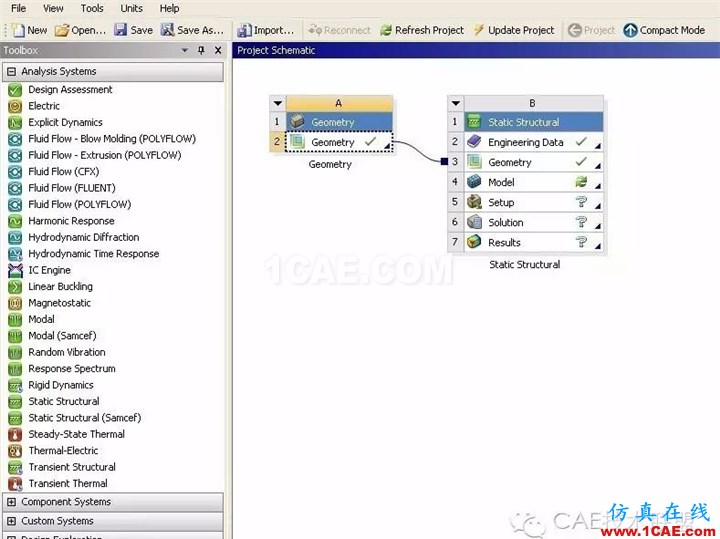Click Save As... in the toolbar
Viewport: 720px width, 539px height.
(x=192, y=30)
